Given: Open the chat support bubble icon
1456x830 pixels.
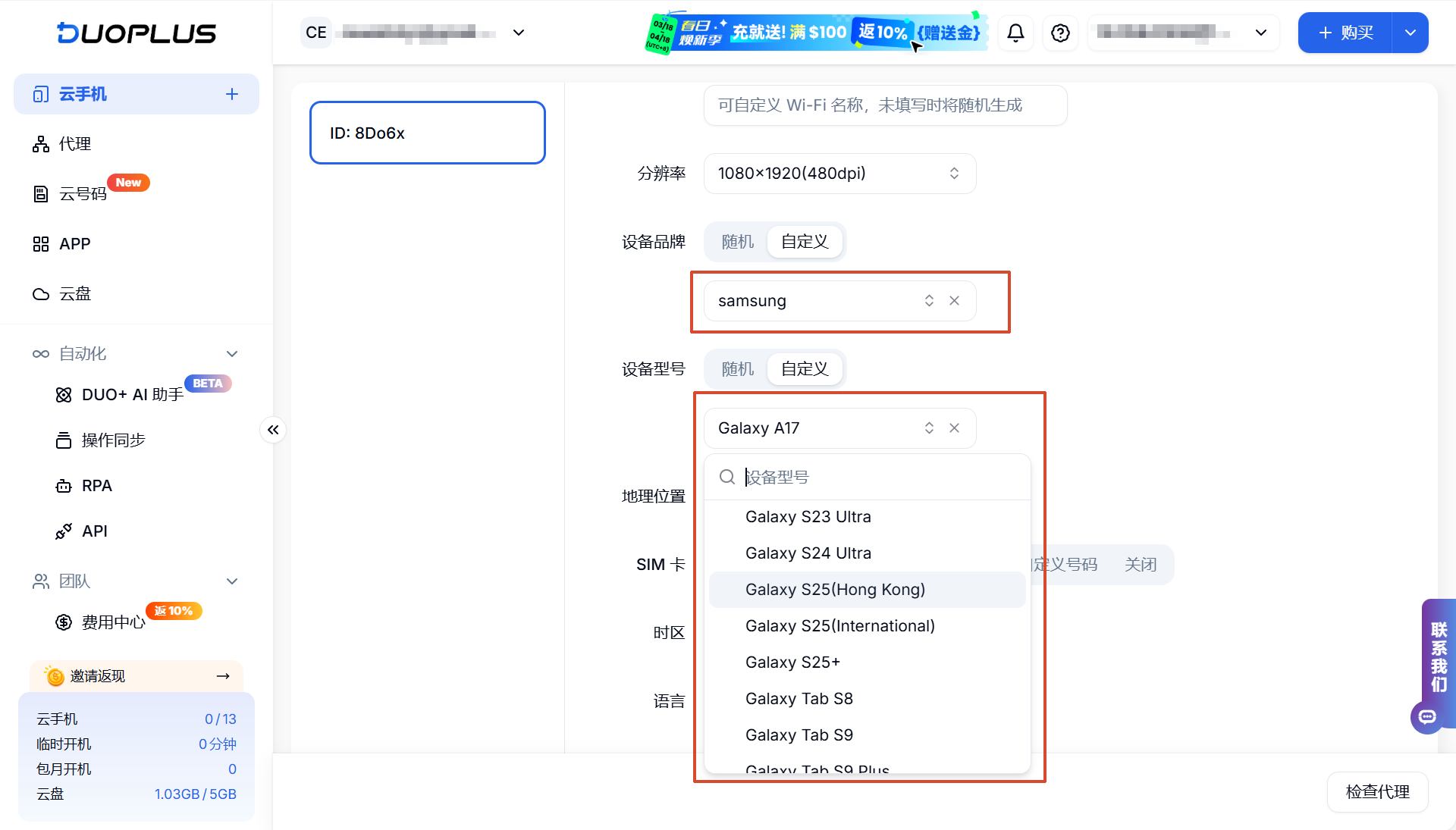Looking at the screenshot, I should [1427, 716].
